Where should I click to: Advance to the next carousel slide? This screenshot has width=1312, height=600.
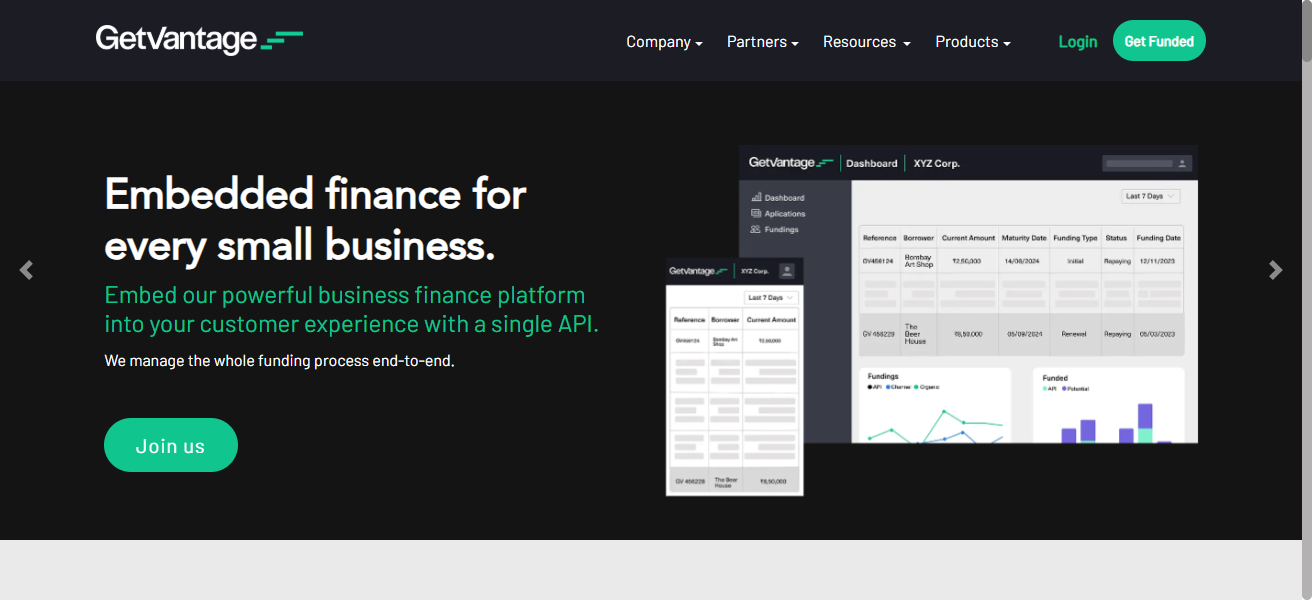point(1275,270)
